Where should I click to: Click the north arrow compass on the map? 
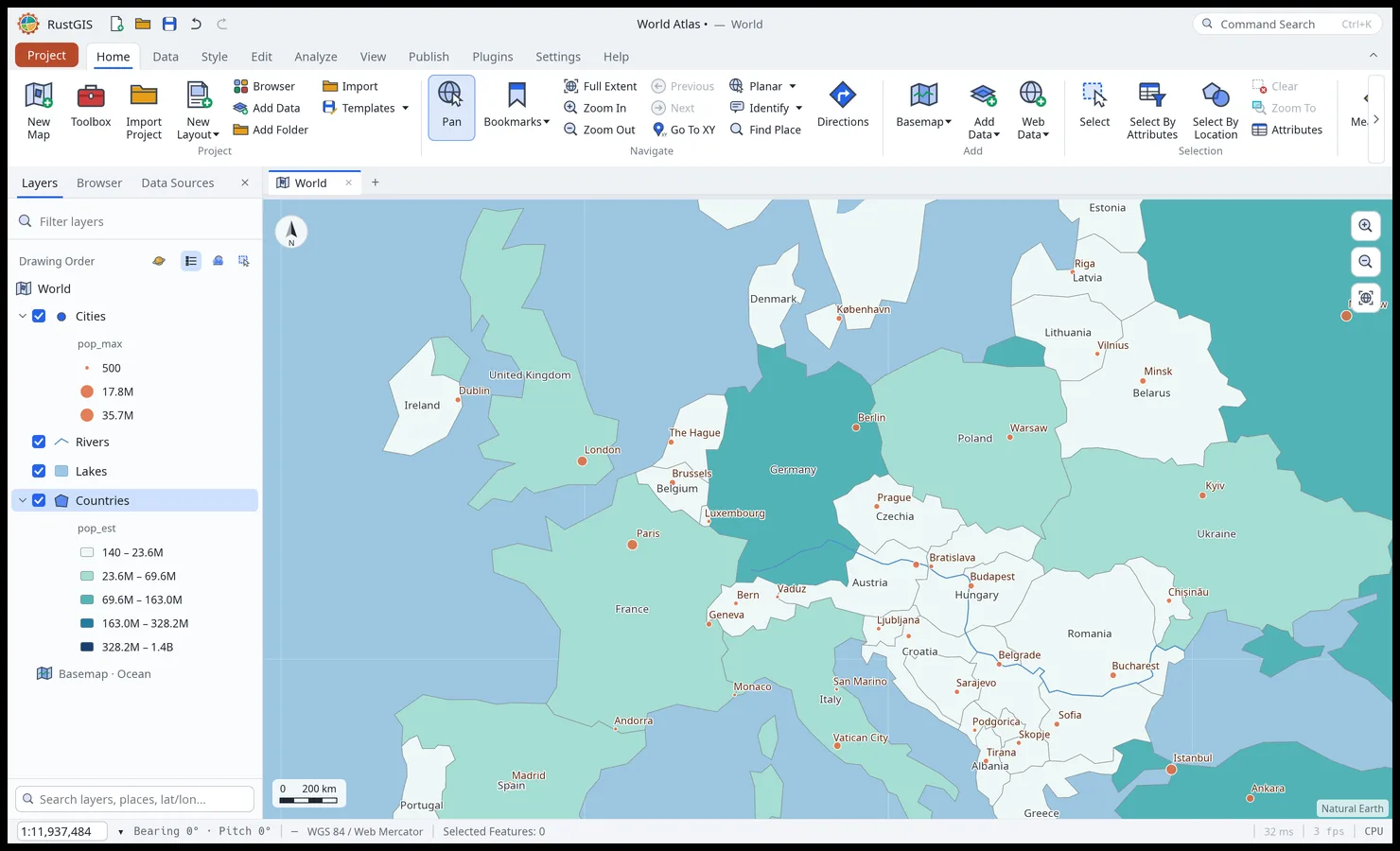click(291, 232)
